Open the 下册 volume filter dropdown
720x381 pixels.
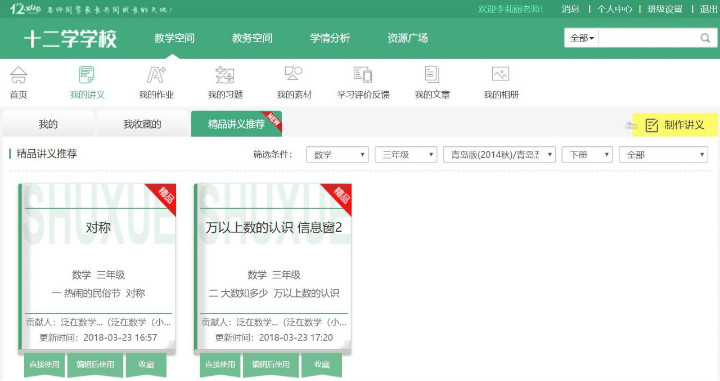point(587,155)
